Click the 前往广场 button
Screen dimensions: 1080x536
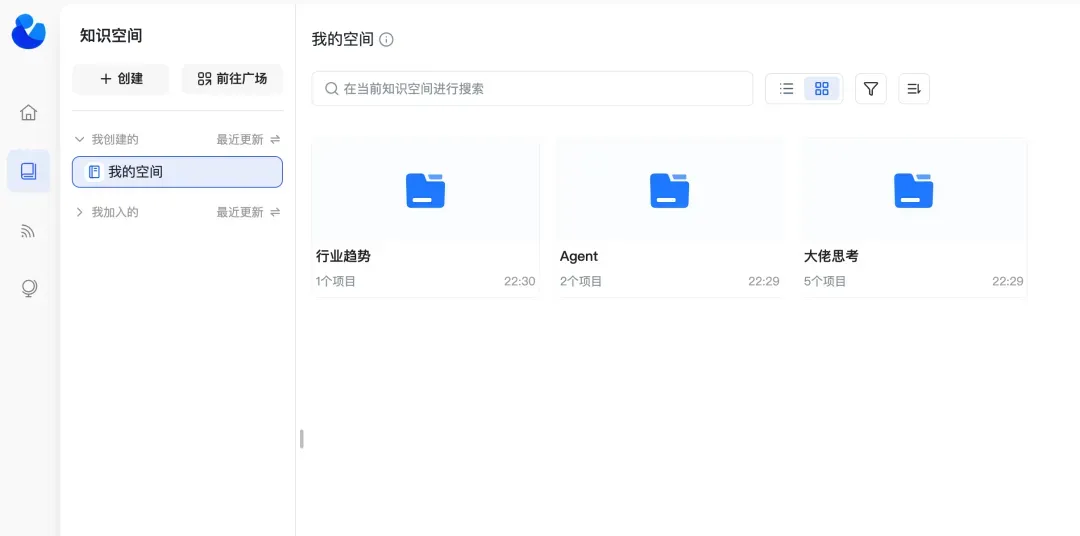click(x=232, y=79)
